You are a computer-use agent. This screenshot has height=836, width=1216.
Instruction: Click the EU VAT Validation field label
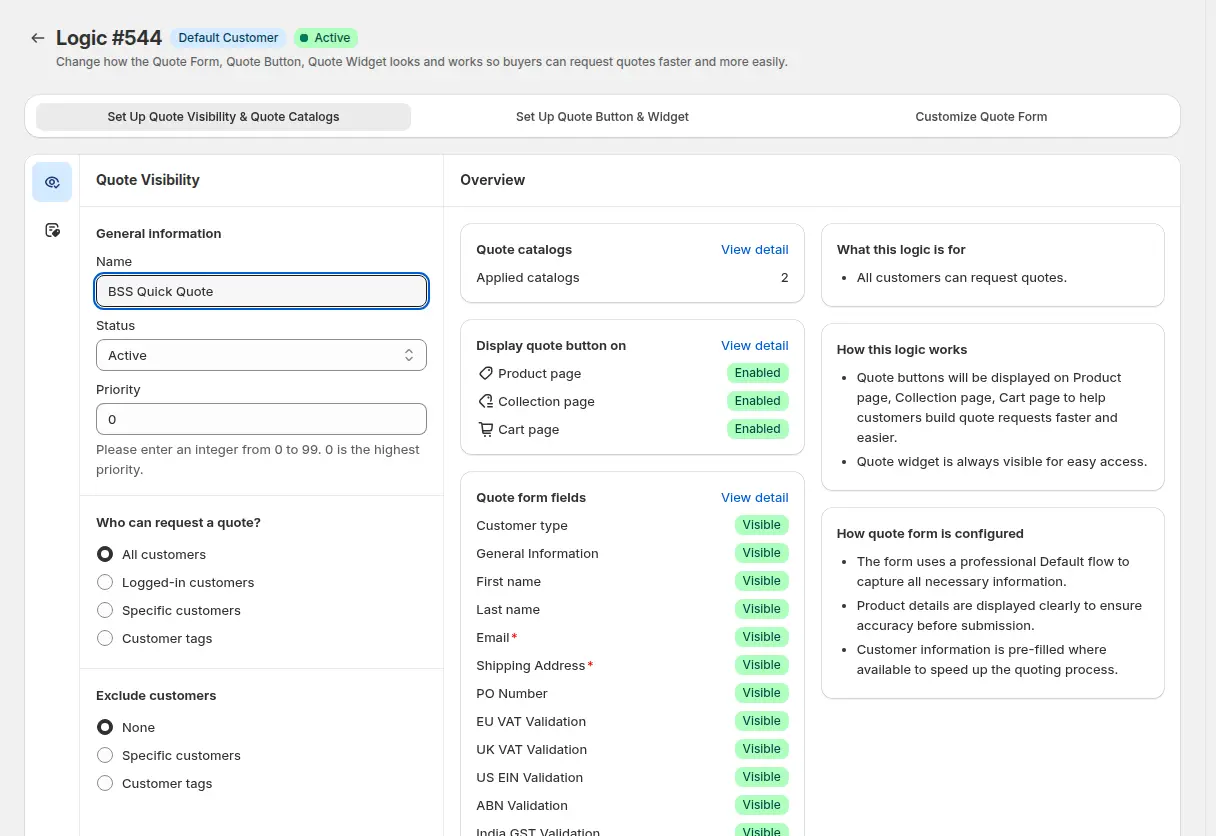[x=531, y=722]
